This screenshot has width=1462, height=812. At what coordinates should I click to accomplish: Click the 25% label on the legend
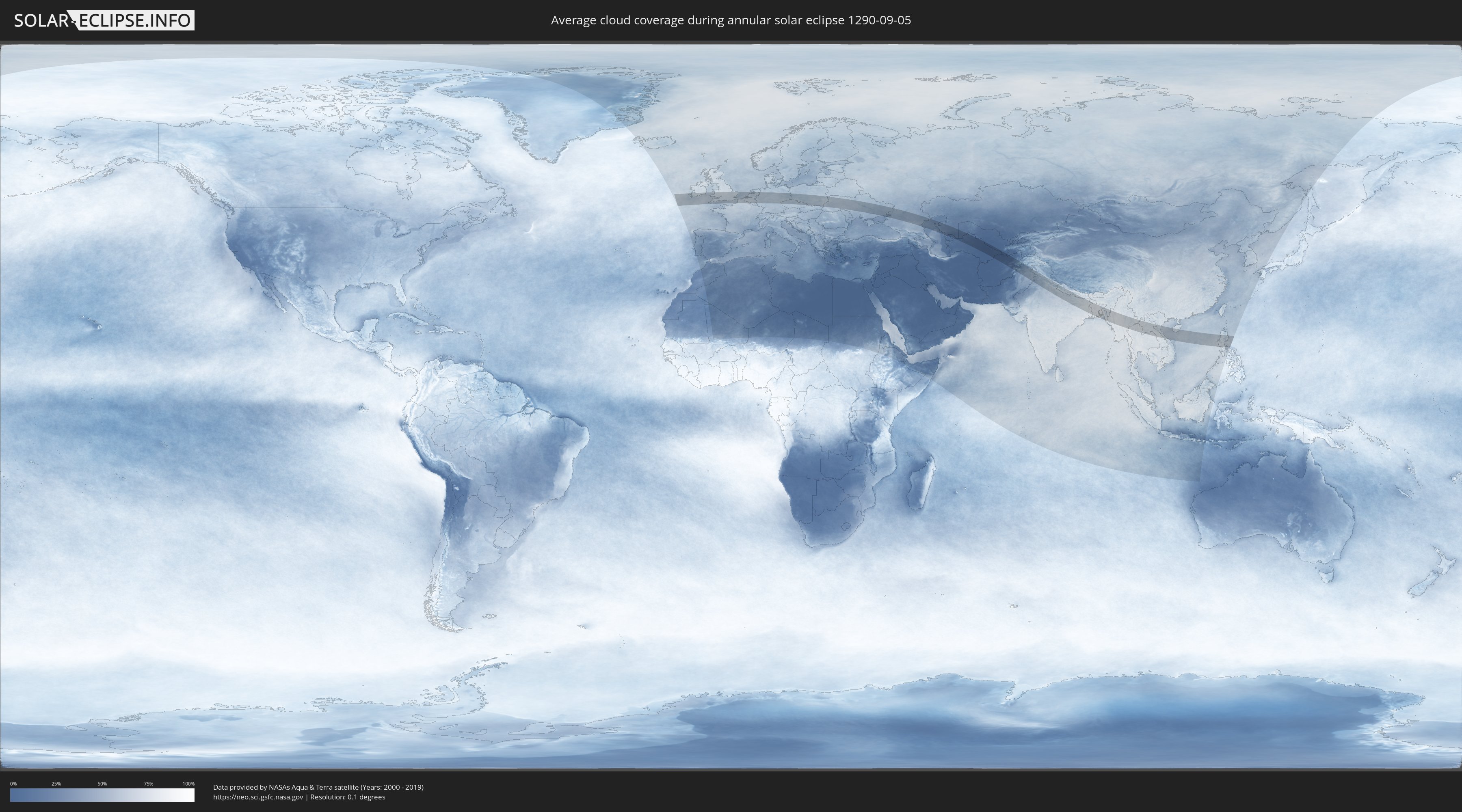coord(56,784)
